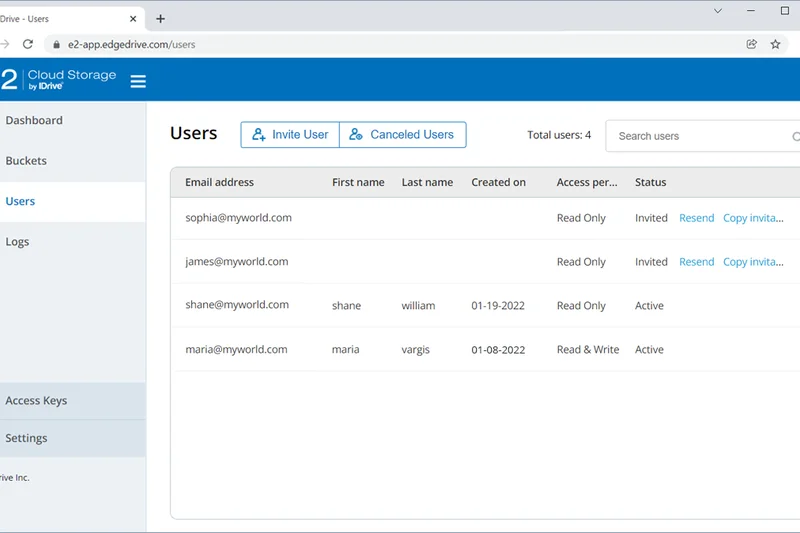Click the browser reload icon

pyautogui.click(x=28, y=44)
